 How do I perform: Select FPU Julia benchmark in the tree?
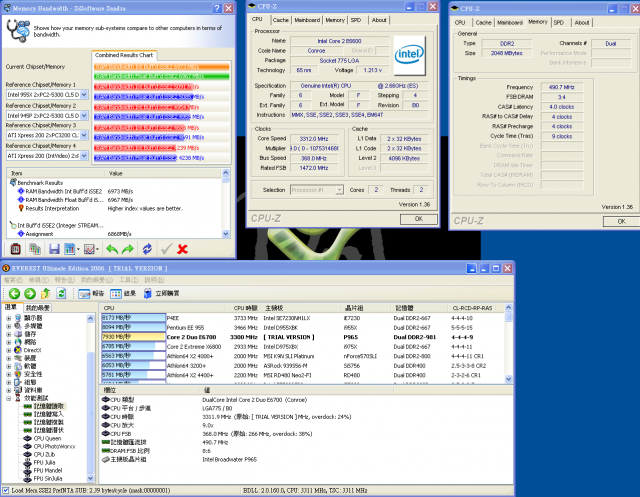(x=44, y=462)
